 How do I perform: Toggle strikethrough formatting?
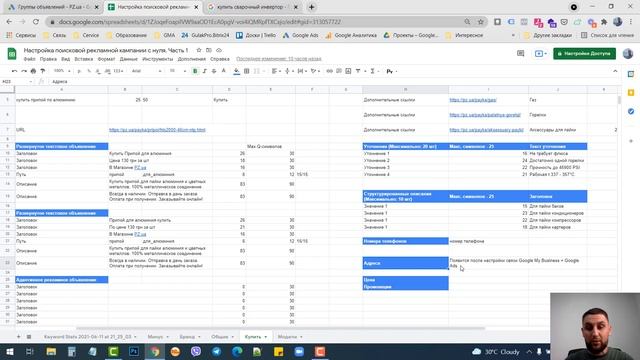[x=214, y=71]
